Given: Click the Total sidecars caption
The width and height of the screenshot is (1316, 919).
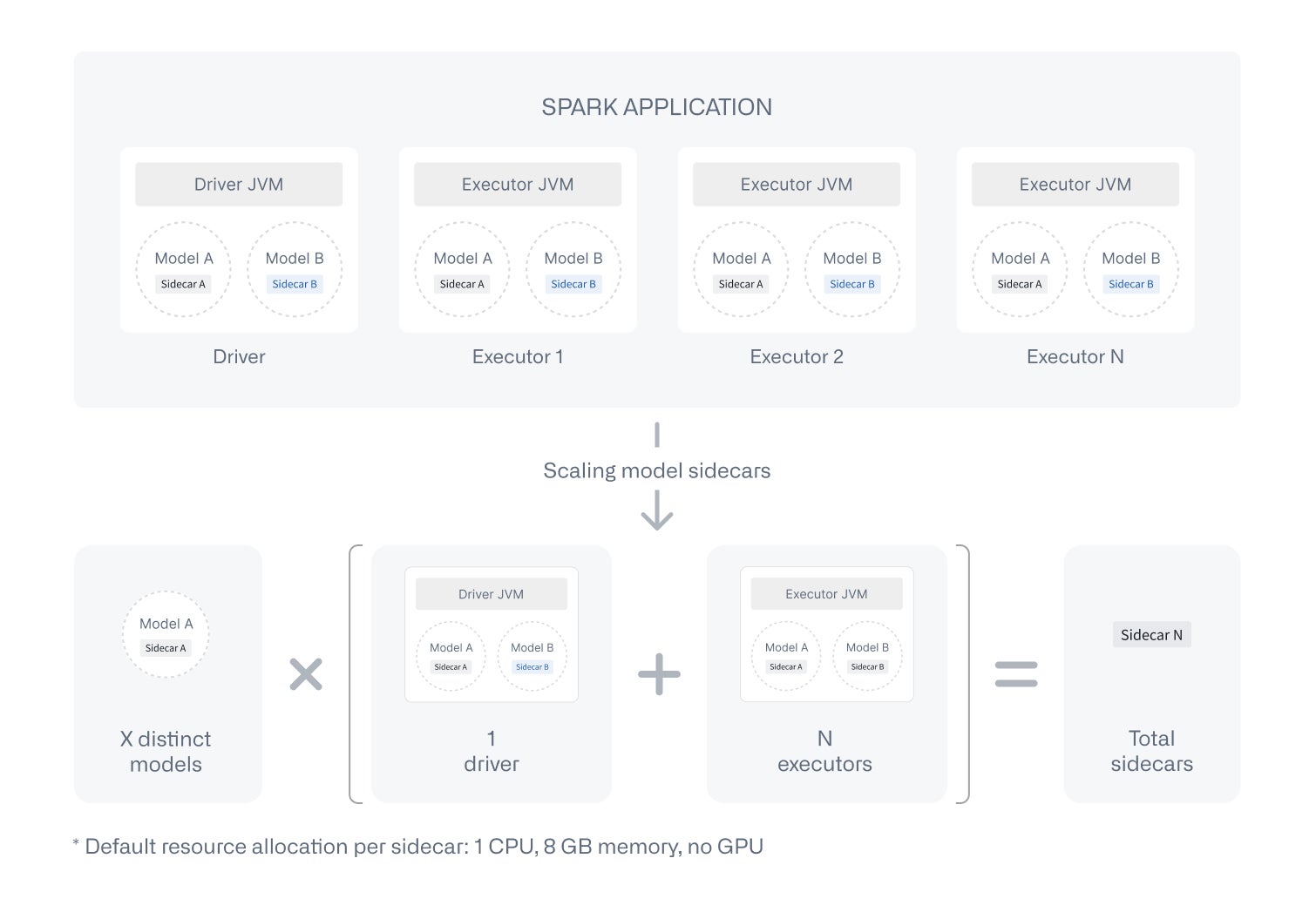Looking at the screenshot, I should click(x=1151, y=751).
